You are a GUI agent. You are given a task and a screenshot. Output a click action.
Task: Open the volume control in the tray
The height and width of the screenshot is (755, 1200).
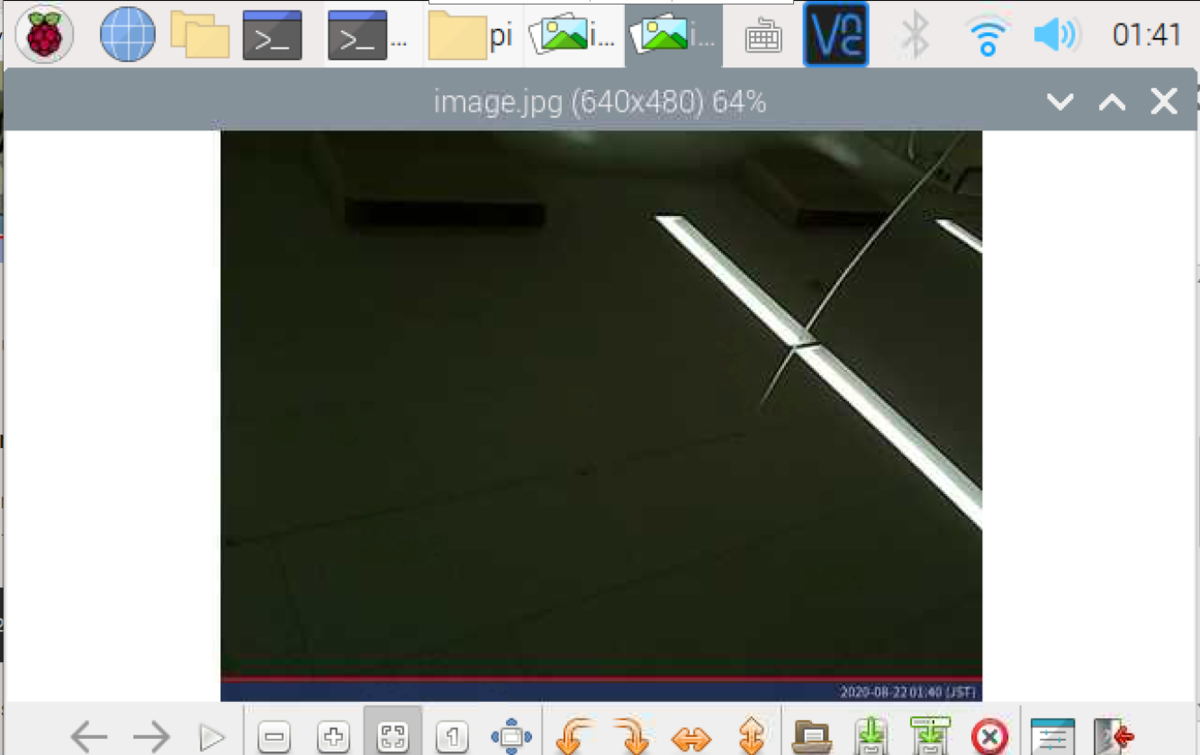1056,33
